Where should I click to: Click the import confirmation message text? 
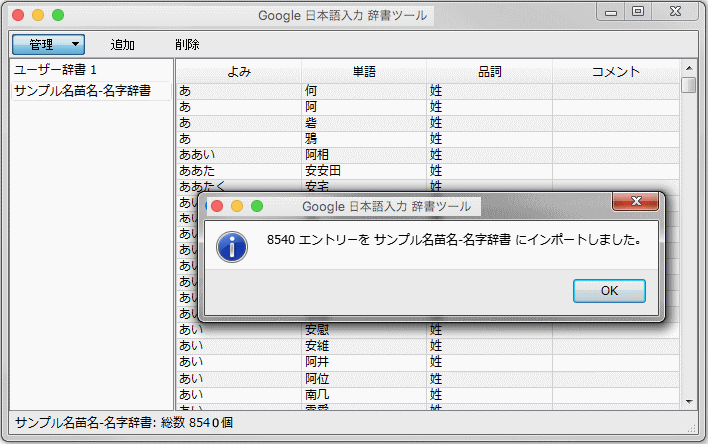point(454,240)
